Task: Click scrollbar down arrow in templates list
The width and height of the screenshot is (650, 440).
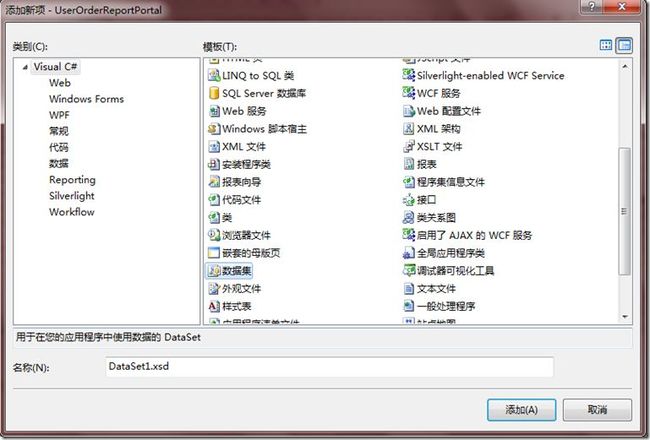Action: [625, 317]
